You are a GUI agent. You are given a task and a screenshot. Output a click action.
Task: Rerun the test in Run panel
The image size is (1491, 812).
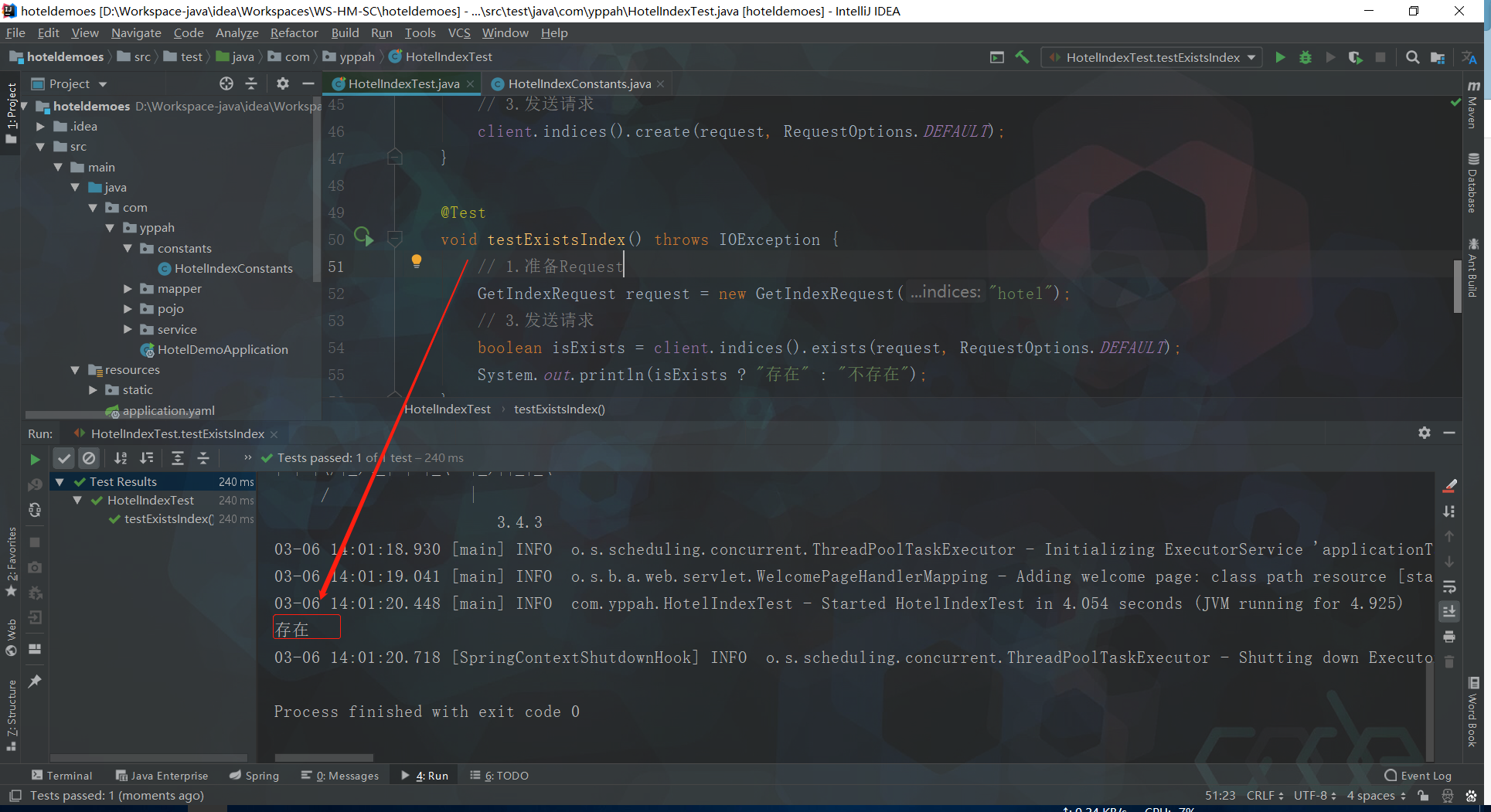[35, 459]
